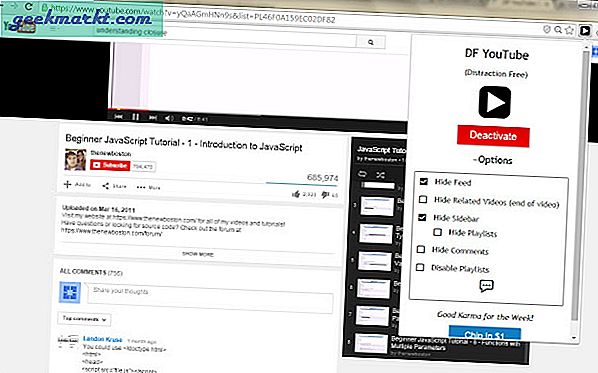The image size is (598, 373).
Task: Skip to the previous video in player
Action: pyautogui.click(x=119, y=116)
